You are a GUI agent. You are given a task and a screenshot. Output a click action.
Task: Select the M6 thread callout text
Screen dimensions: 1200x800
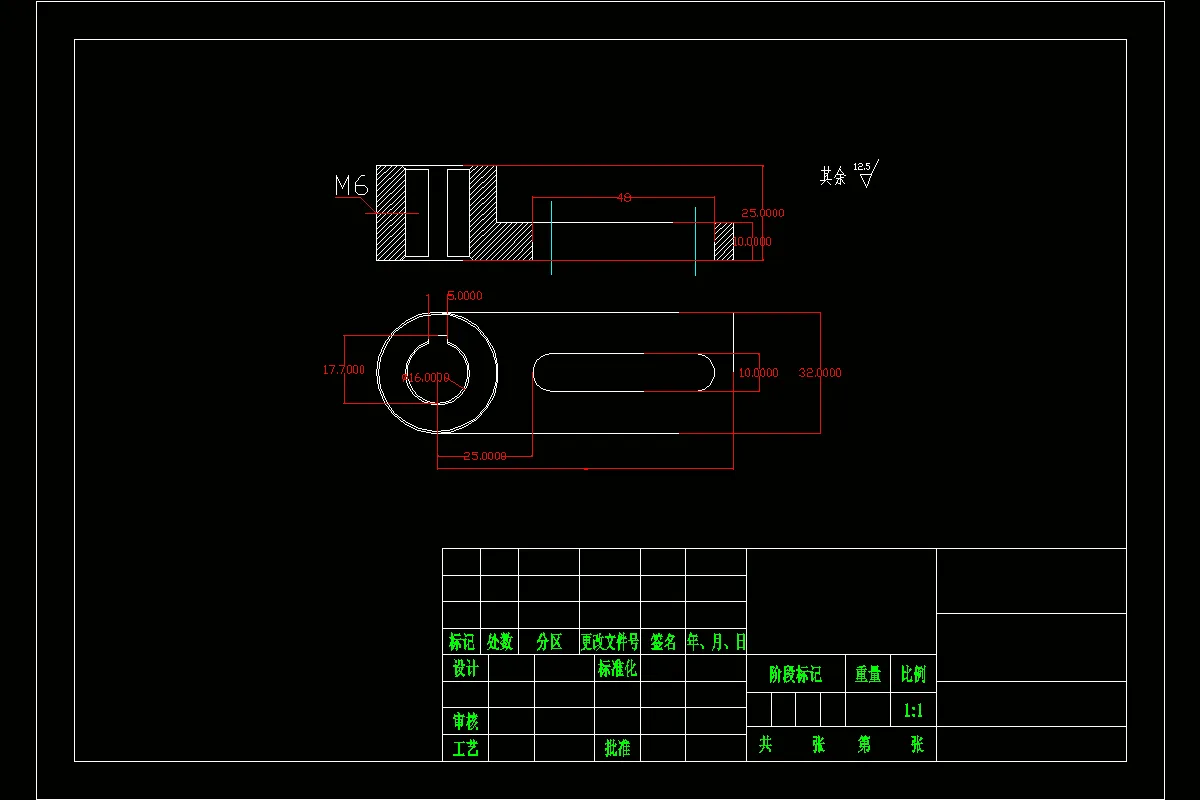351,185
